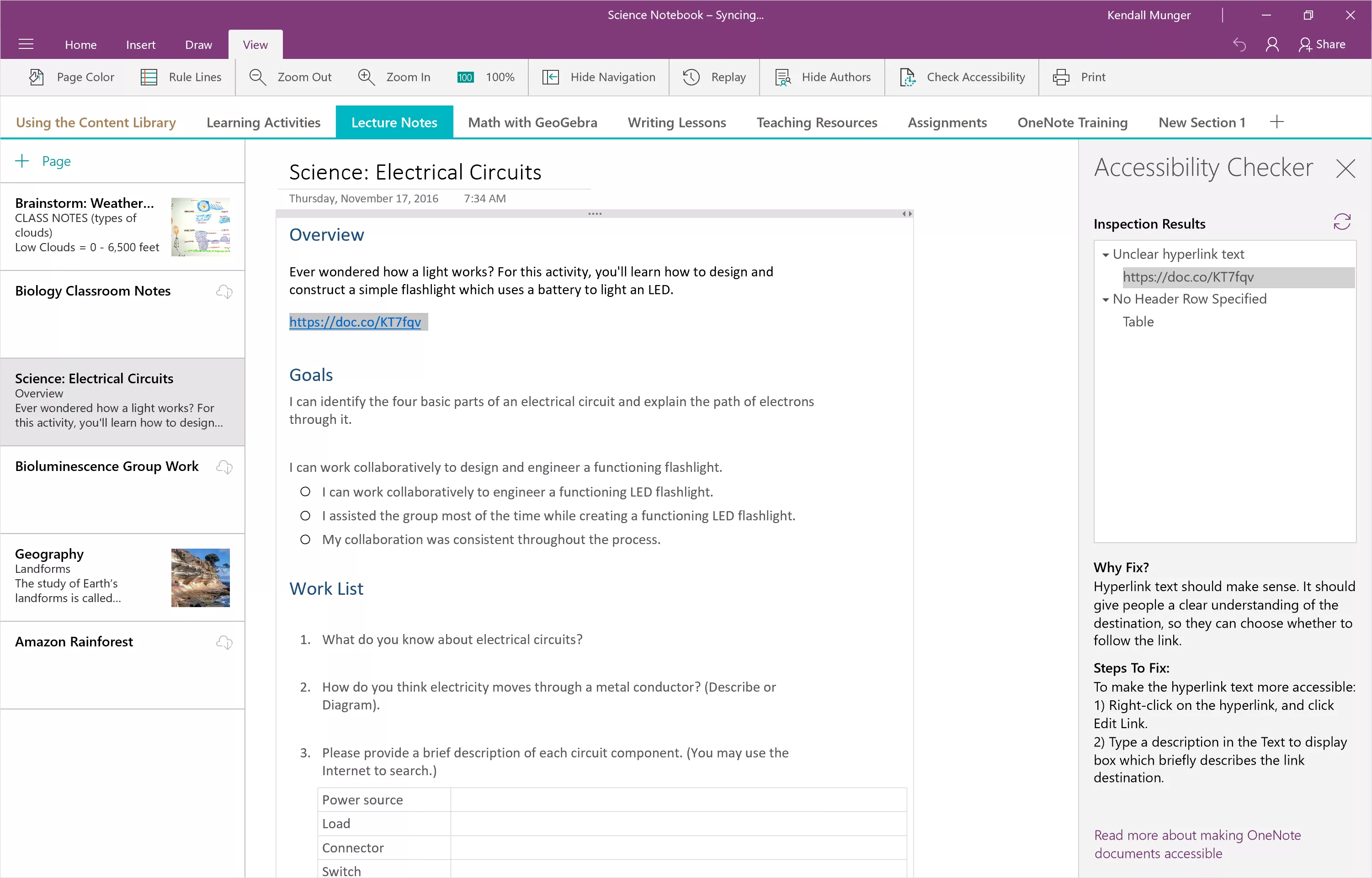Open the hamburger navigation menu

[x=26, y=44]
